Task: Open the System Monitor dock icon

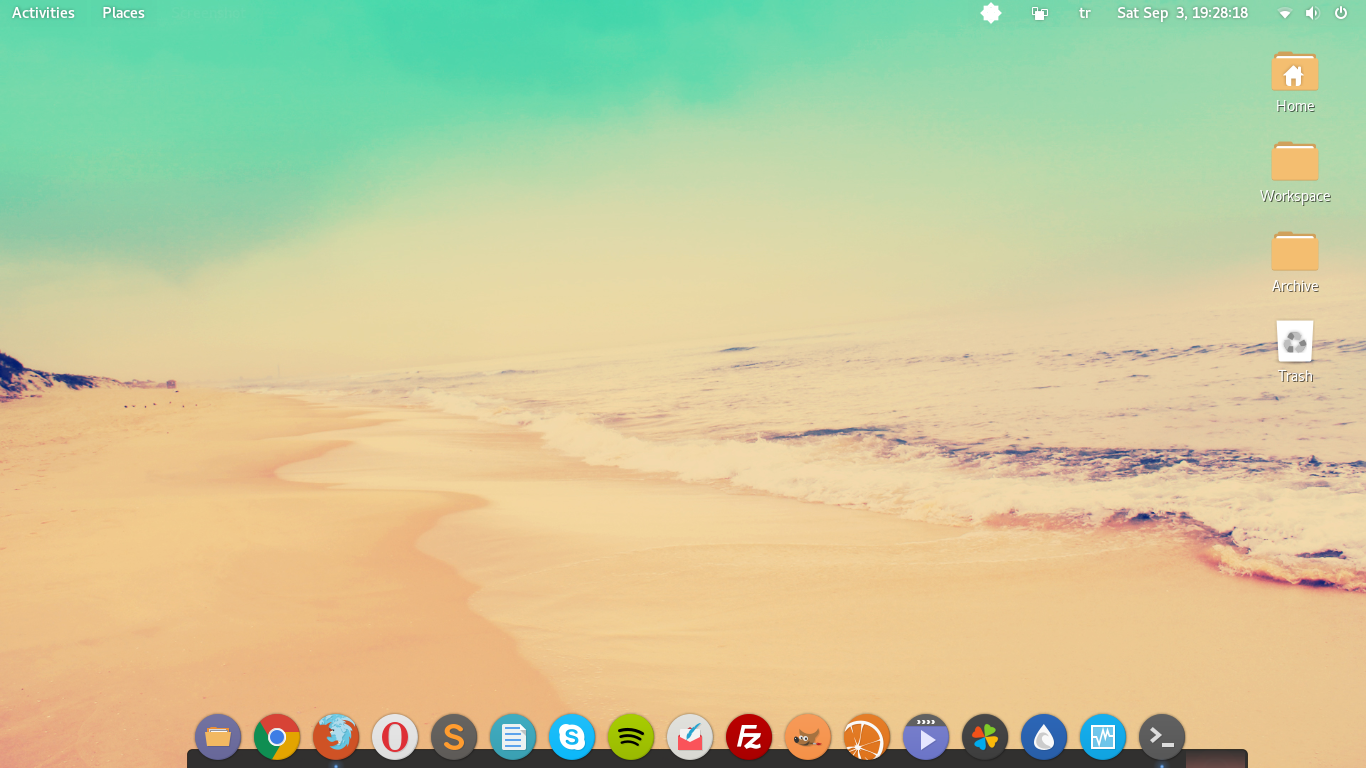Action: pyautogui.click(x=1103, y=737)
